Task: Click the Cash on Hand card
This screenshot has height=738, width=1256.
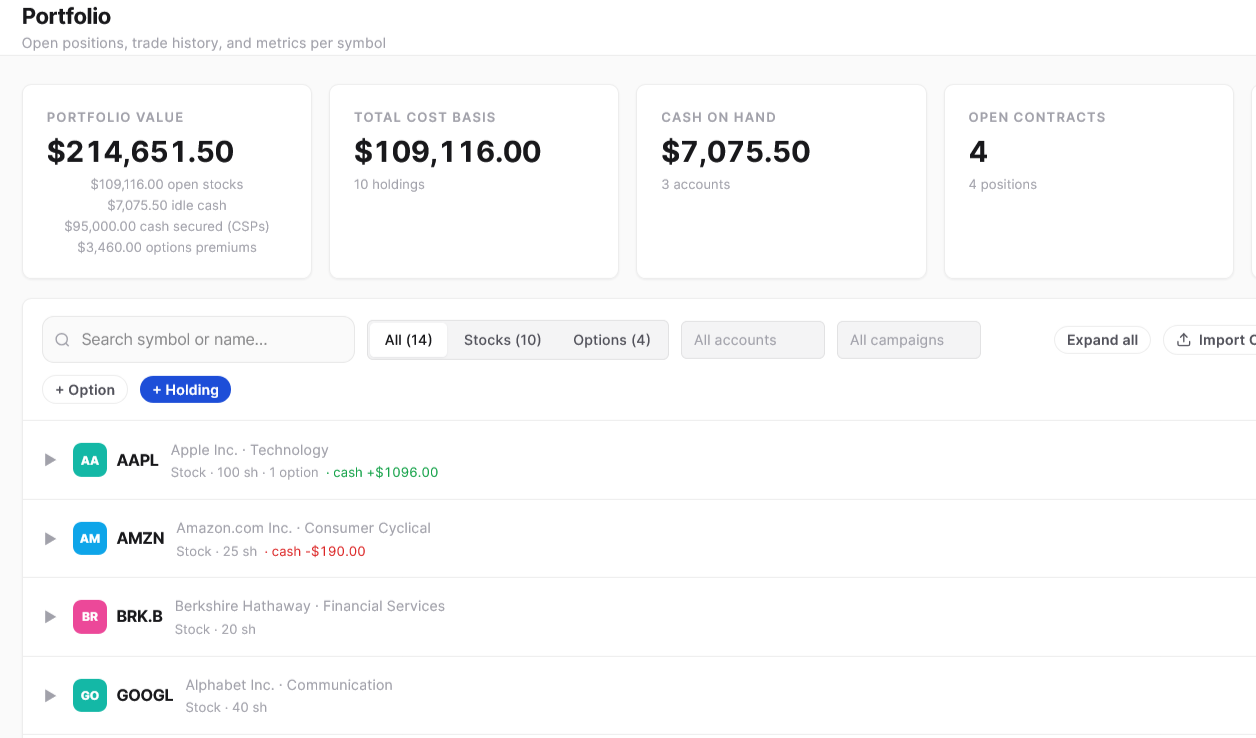Action: 781,181
